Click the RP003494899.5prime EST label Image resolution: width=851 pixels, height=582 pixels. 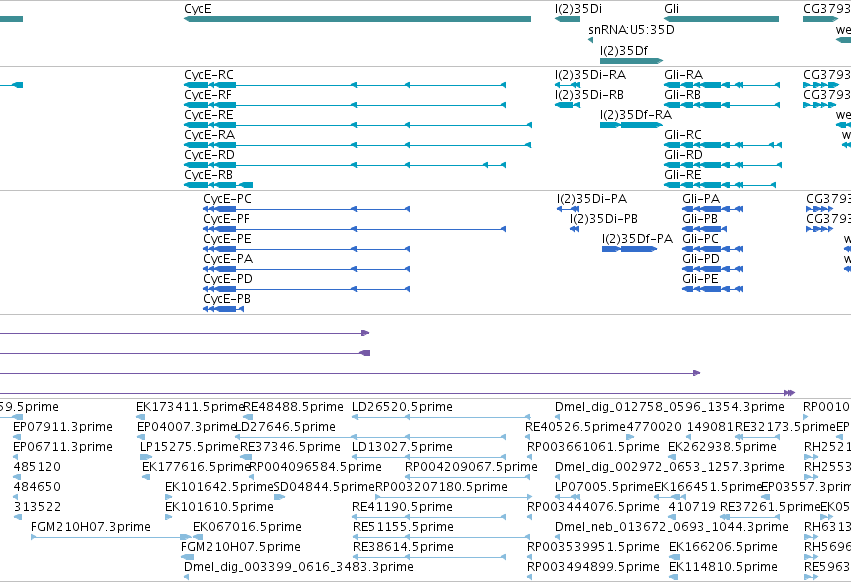(593, 568)
